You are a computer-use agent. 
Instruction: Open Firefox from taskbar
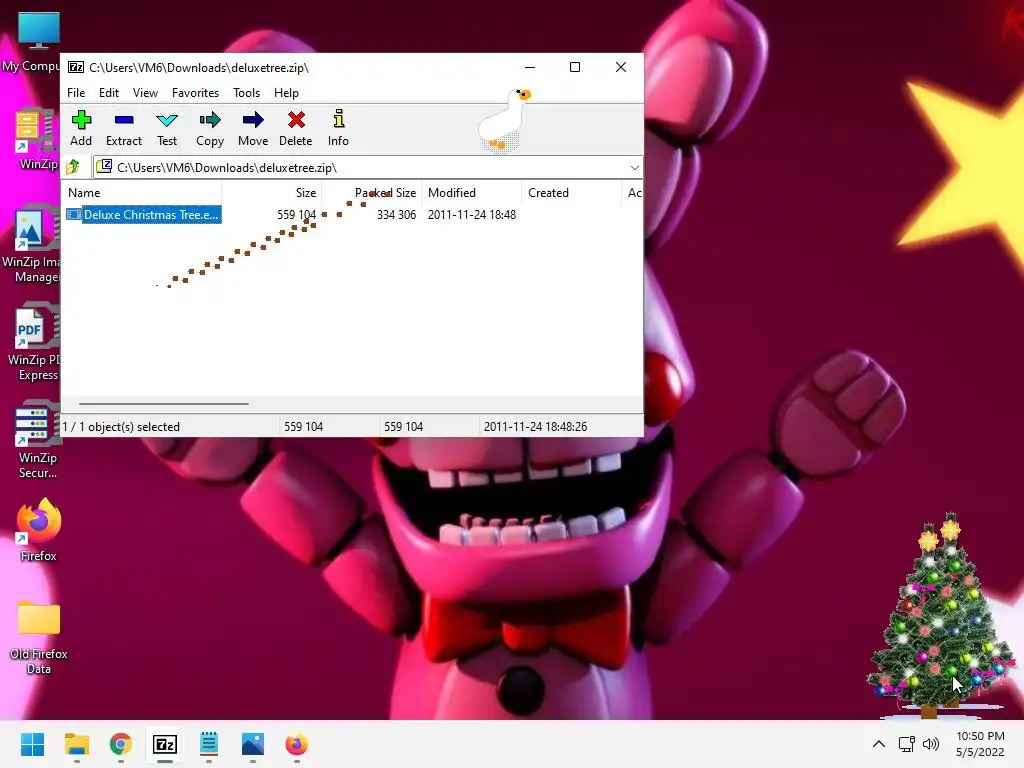point(296,744)
